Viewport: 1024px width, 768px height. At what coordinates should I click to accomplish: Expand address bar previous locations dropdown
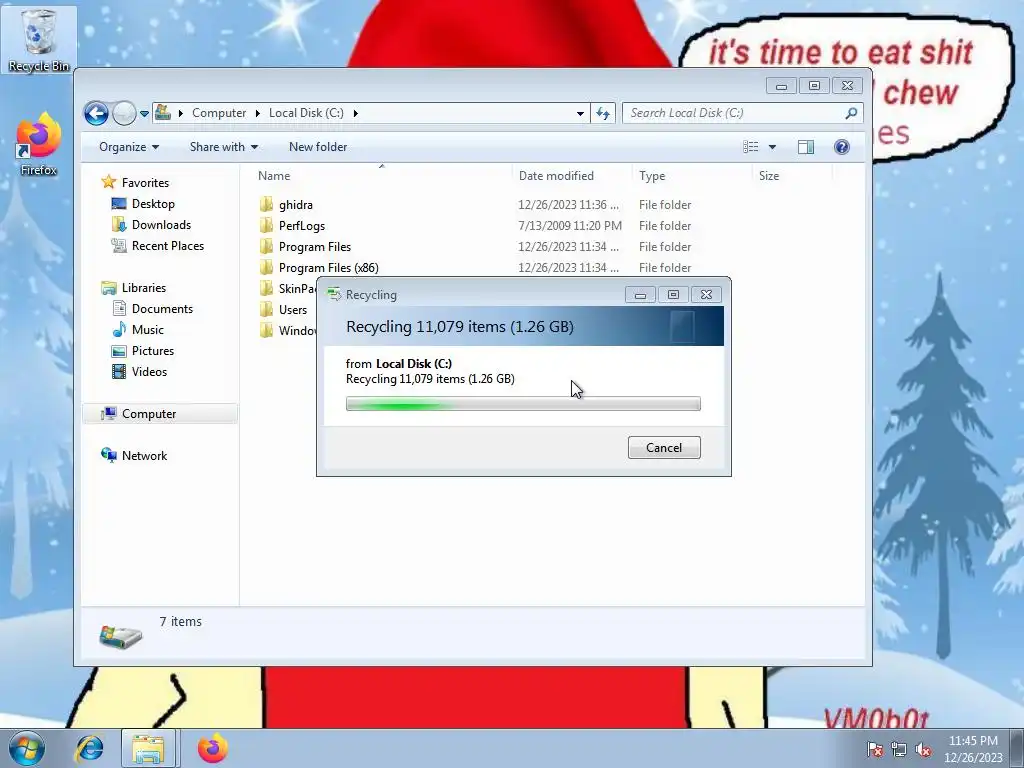[580, 114]
